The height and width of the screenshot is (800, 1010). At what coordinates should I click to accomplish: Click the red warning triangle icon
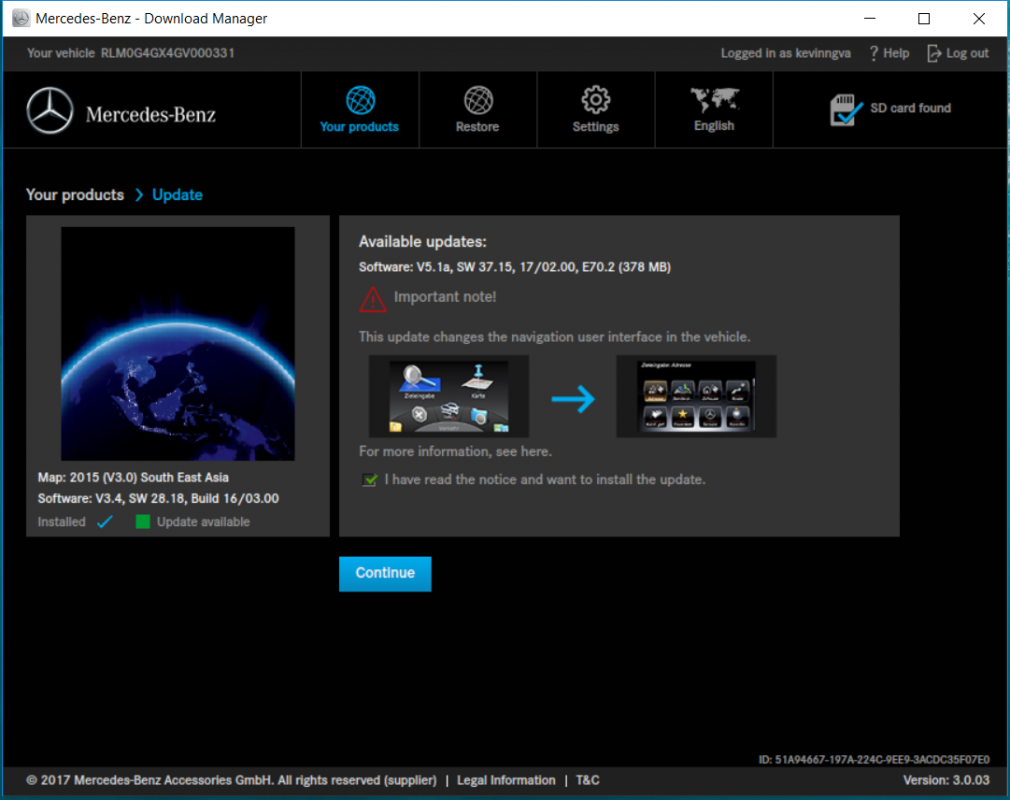[x=372, y=300]
